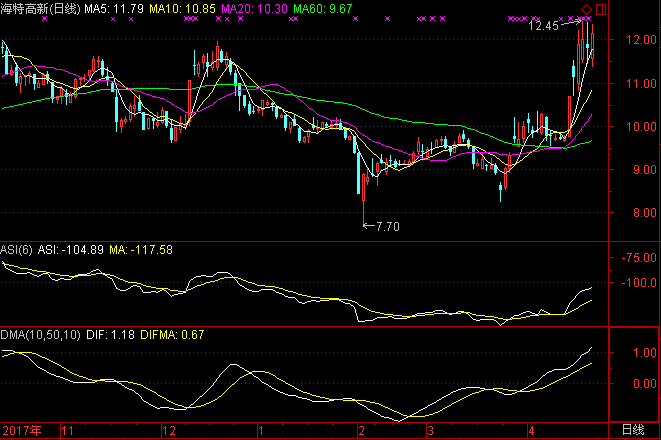Screen dimensions: 661x440
Task: Click the 7.70 low price annotation
Action: [x=386, y=227]
